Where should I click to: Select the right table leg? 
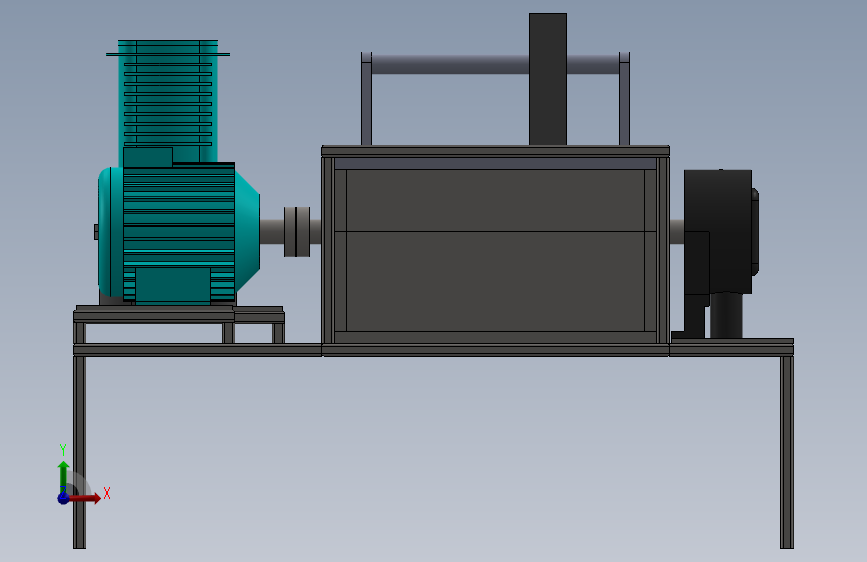(x=787, y=452)
